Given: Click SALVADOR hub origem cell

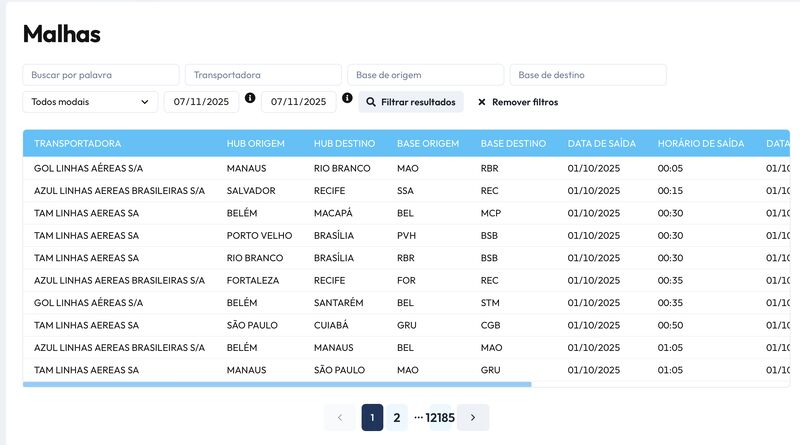Looking at the screenshot, I should (x=251, y=191).
